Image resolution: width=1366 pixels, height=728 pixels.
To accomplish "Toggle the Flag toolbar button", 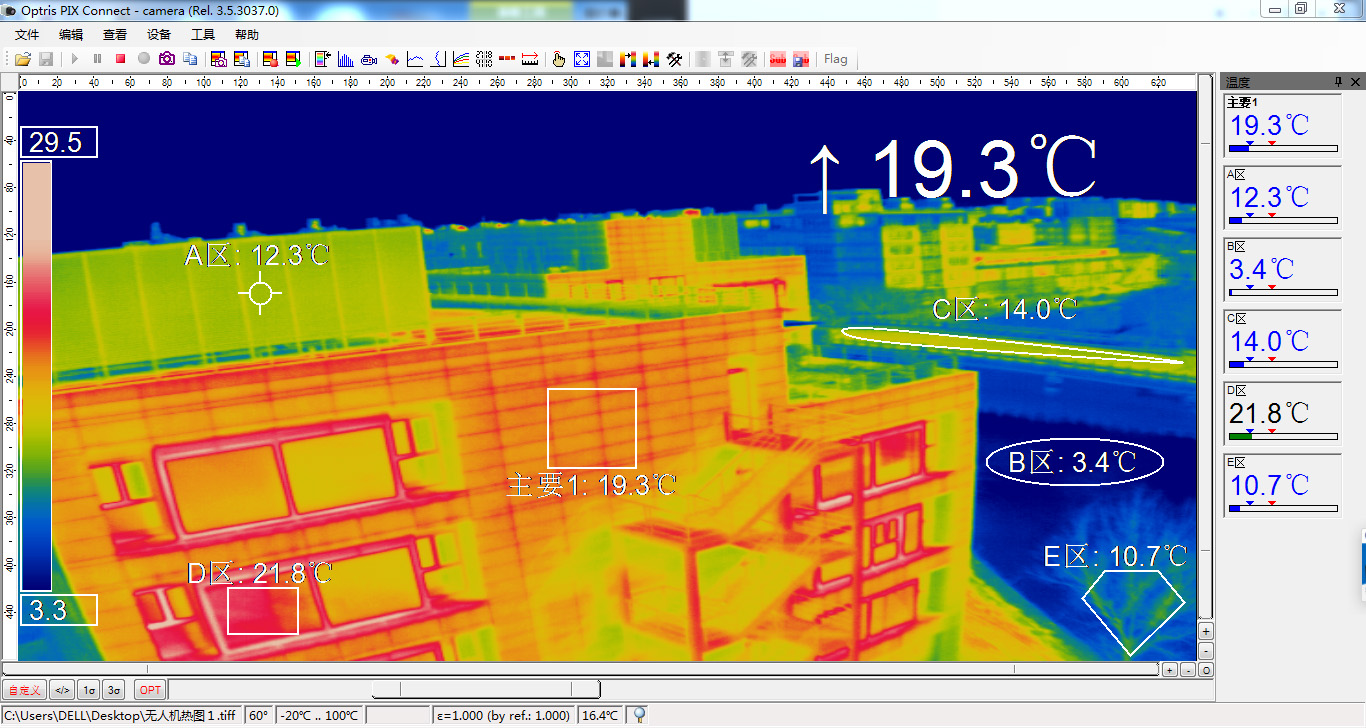I will tap(835, 59).
